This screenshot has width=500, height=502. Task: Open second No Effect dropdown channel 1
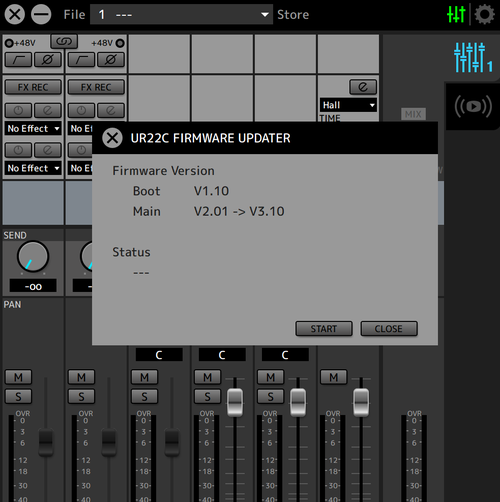click(x=33, y=168)
